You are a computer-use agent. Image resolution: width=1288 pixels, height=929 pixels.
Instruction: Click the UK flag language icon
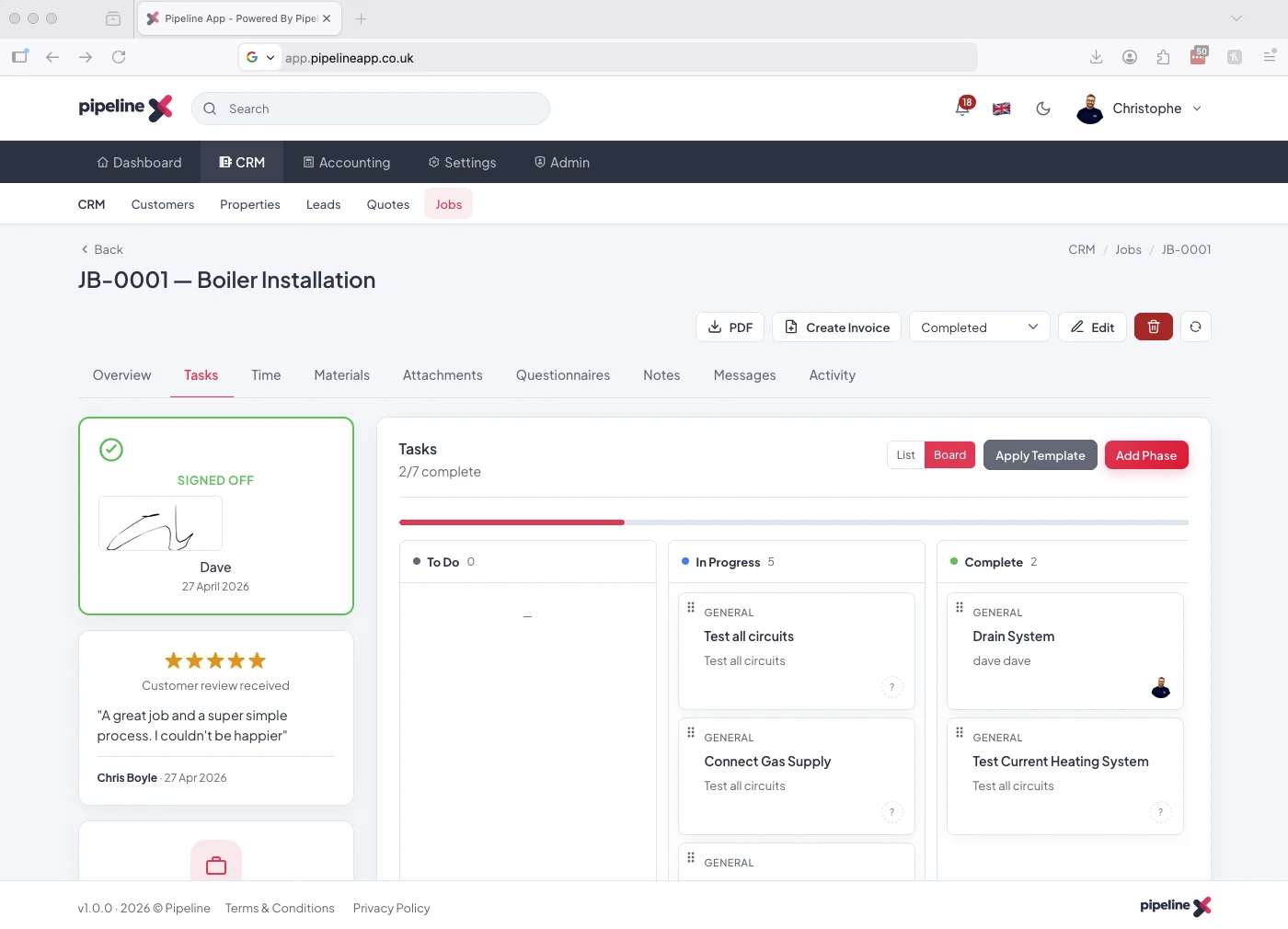coord(1002,109)
